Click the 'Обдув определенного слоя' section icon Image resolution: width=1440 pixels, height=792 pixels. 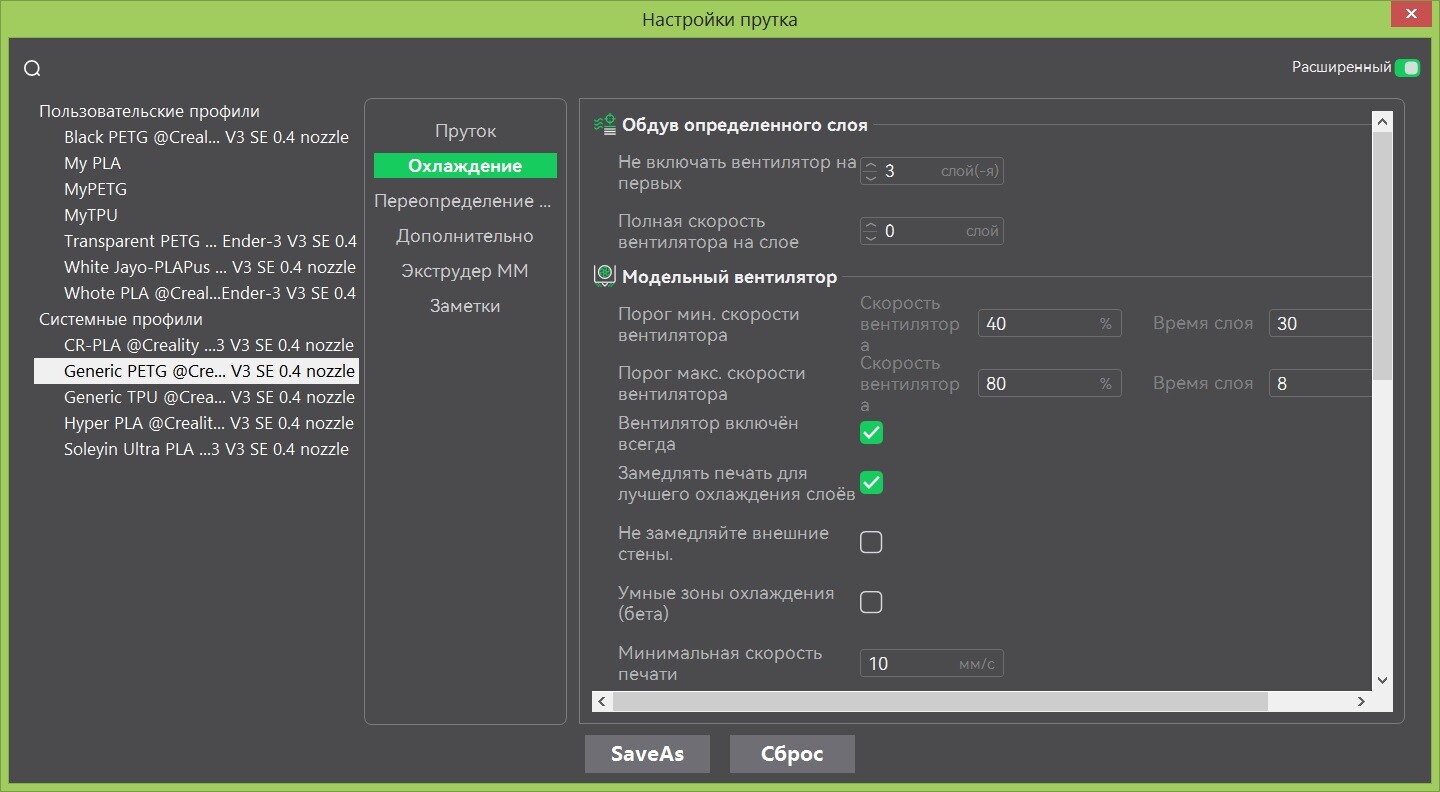click(605, 125)
